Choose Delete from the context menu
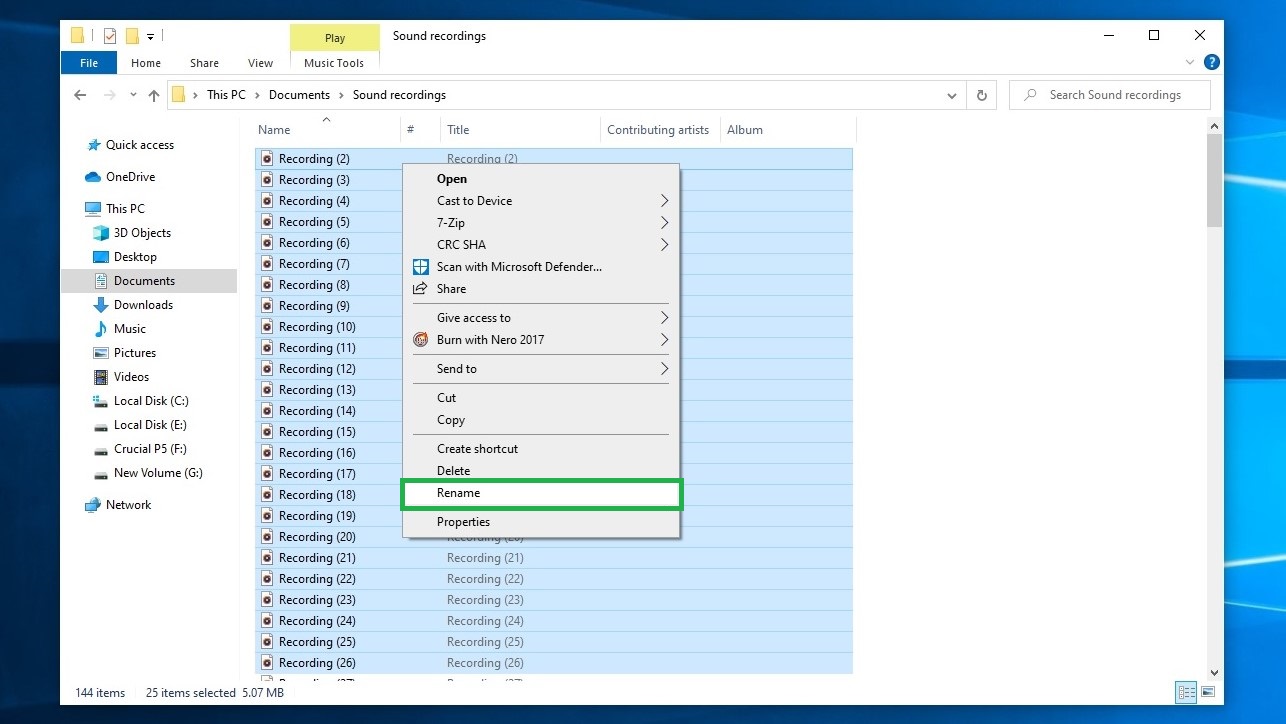The width and height of the screenshot is (1286, 724). coord(541,471)
